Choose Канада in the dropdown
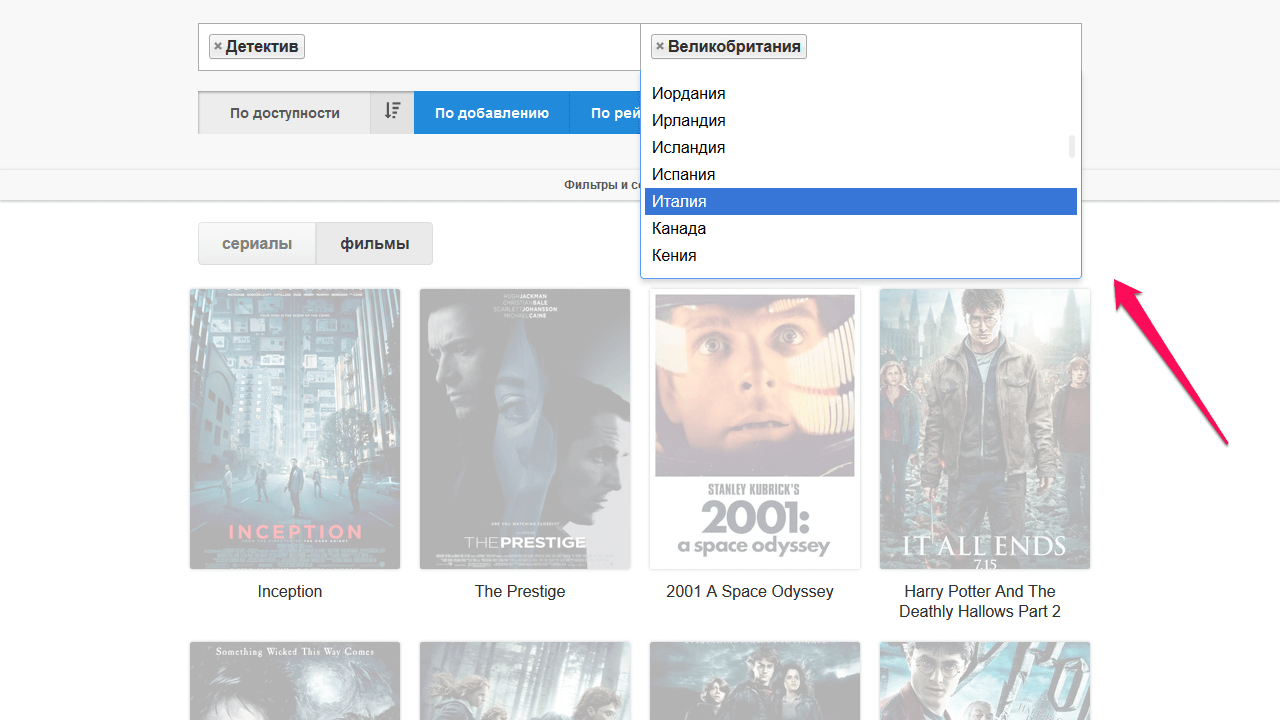1280x720 pixels. coord(861,228)
